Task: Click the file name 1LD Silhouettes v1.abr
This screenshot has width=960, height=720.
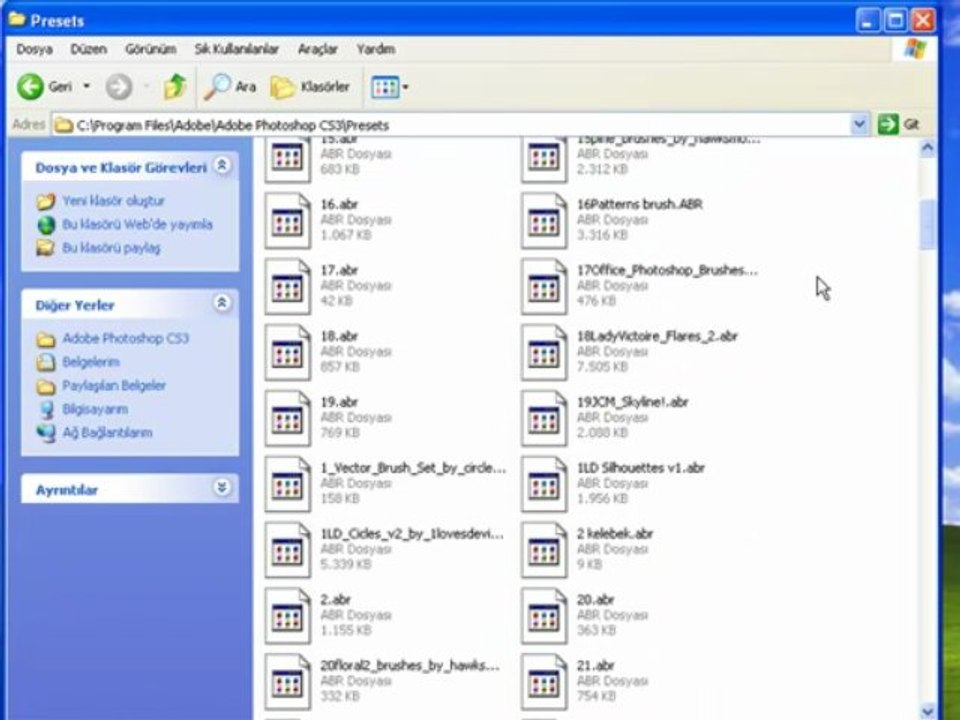Action: (640, 468)
